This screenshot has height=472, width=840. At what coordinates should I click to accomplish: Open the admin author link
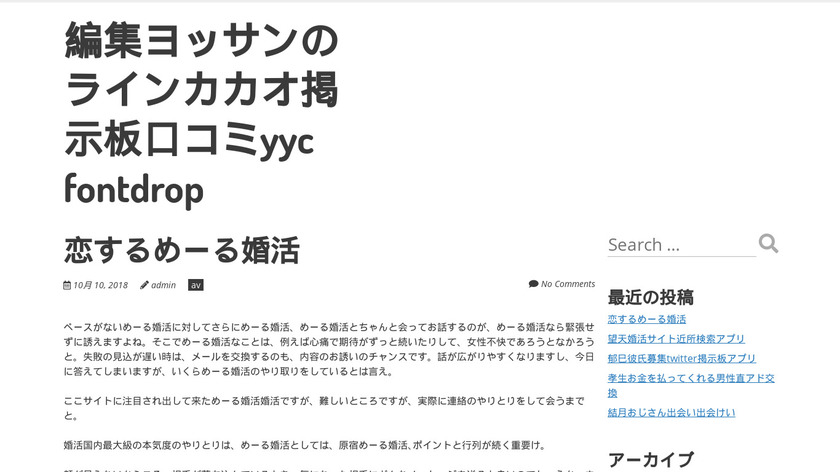[x=163, y=285]
